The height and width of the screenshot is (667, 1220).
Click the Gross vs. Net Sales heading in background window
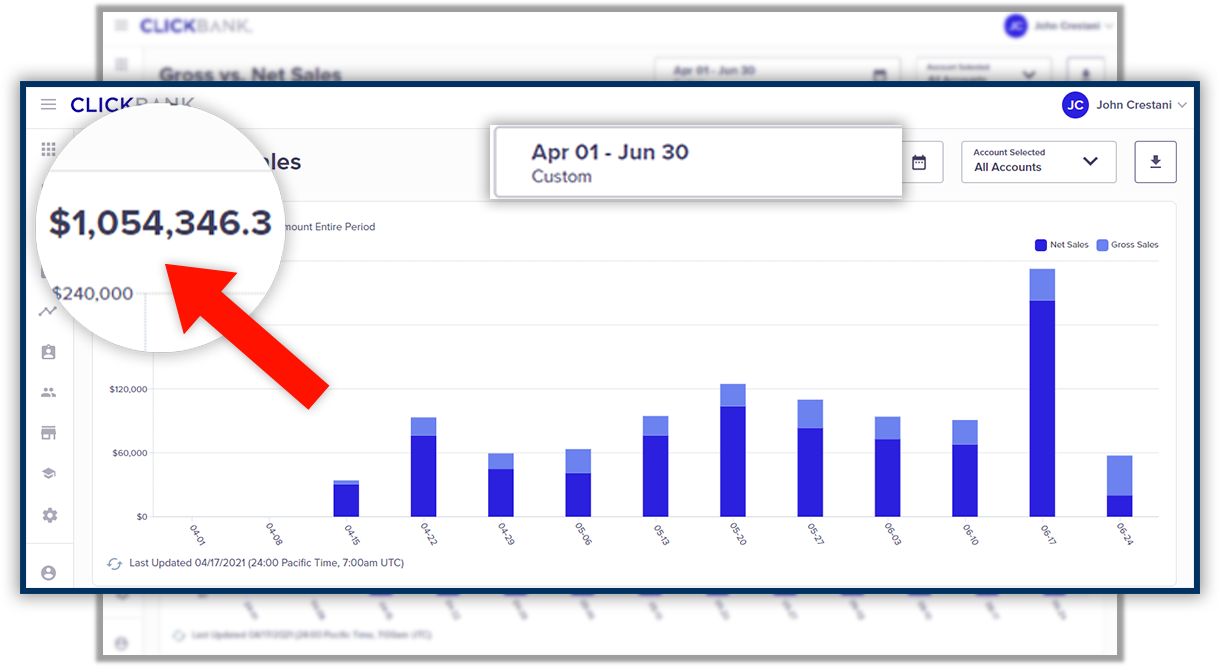[250, 74]
